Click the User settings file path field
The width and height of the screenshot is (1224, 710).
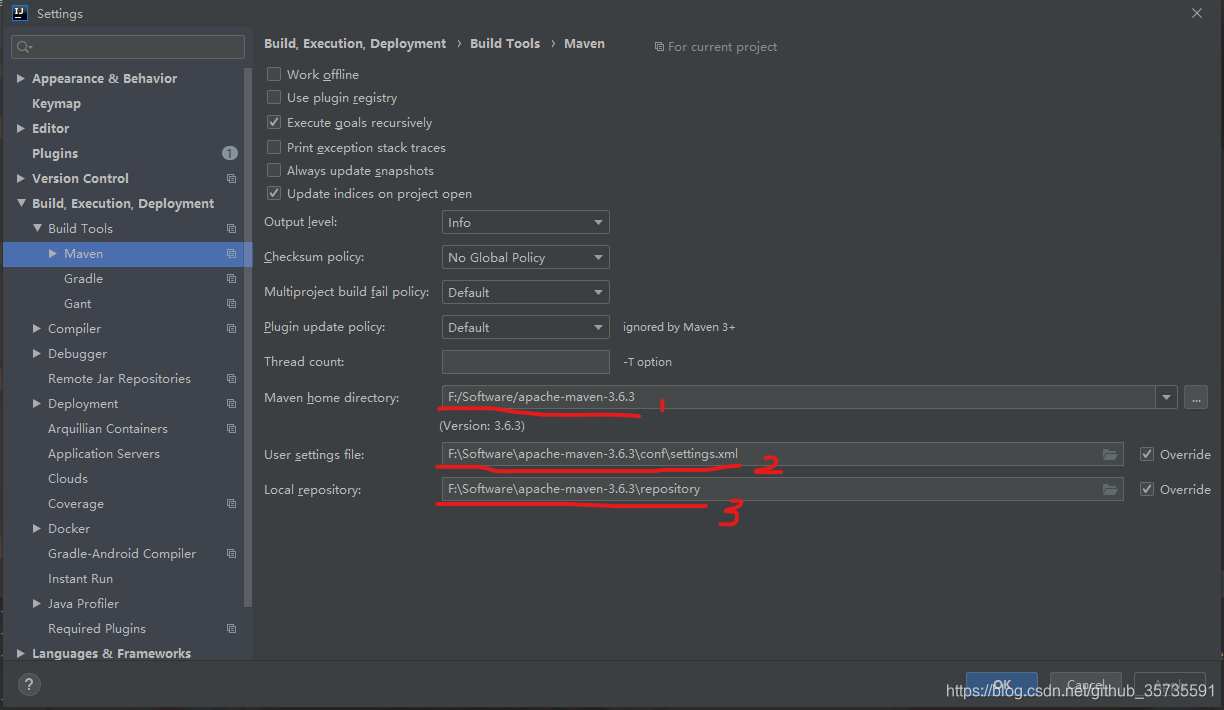pyautogui.click(x=783, y=454)
